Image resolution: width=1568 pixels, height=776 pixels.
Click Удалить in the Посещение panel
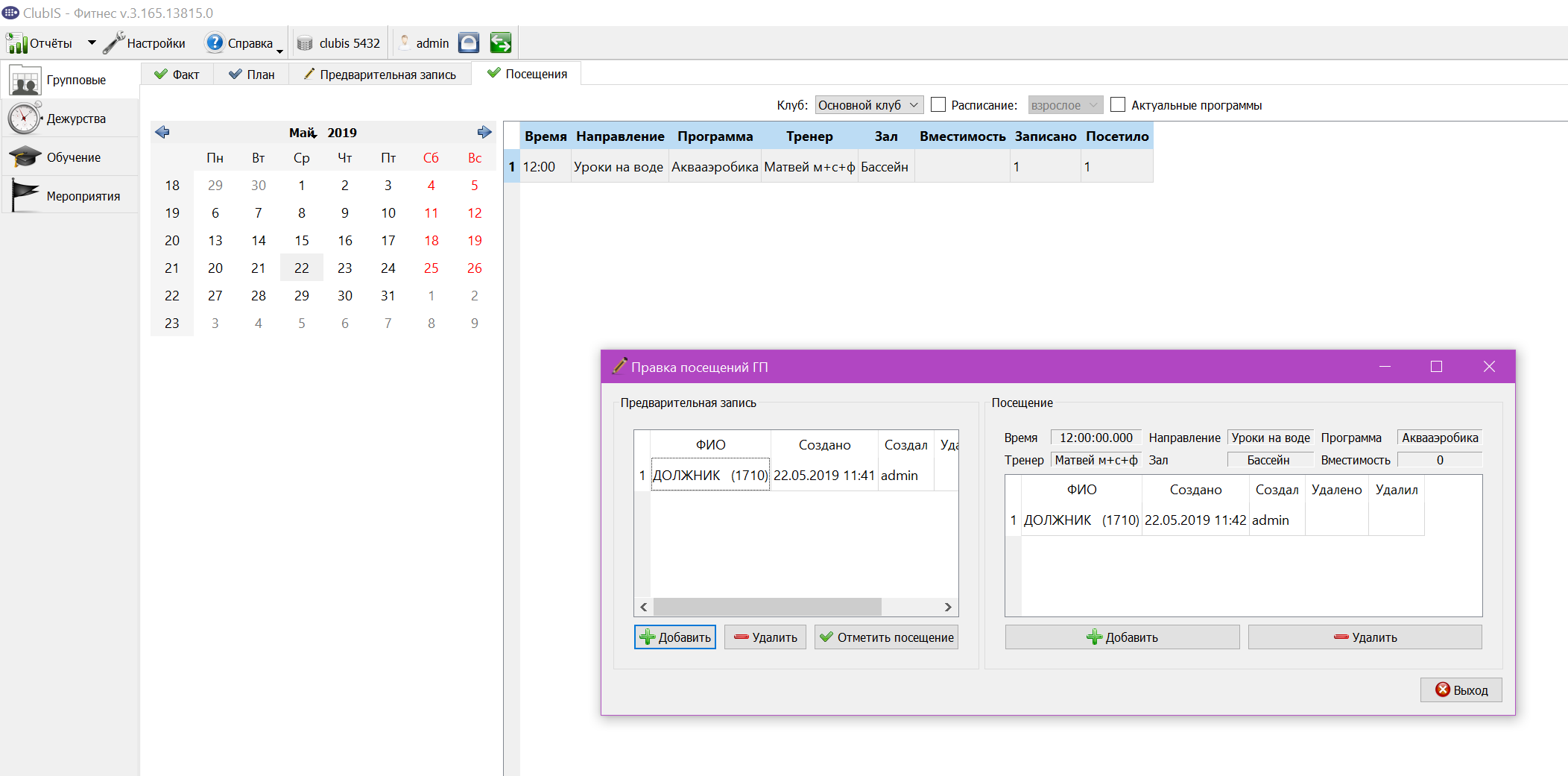pos(1365,637)
